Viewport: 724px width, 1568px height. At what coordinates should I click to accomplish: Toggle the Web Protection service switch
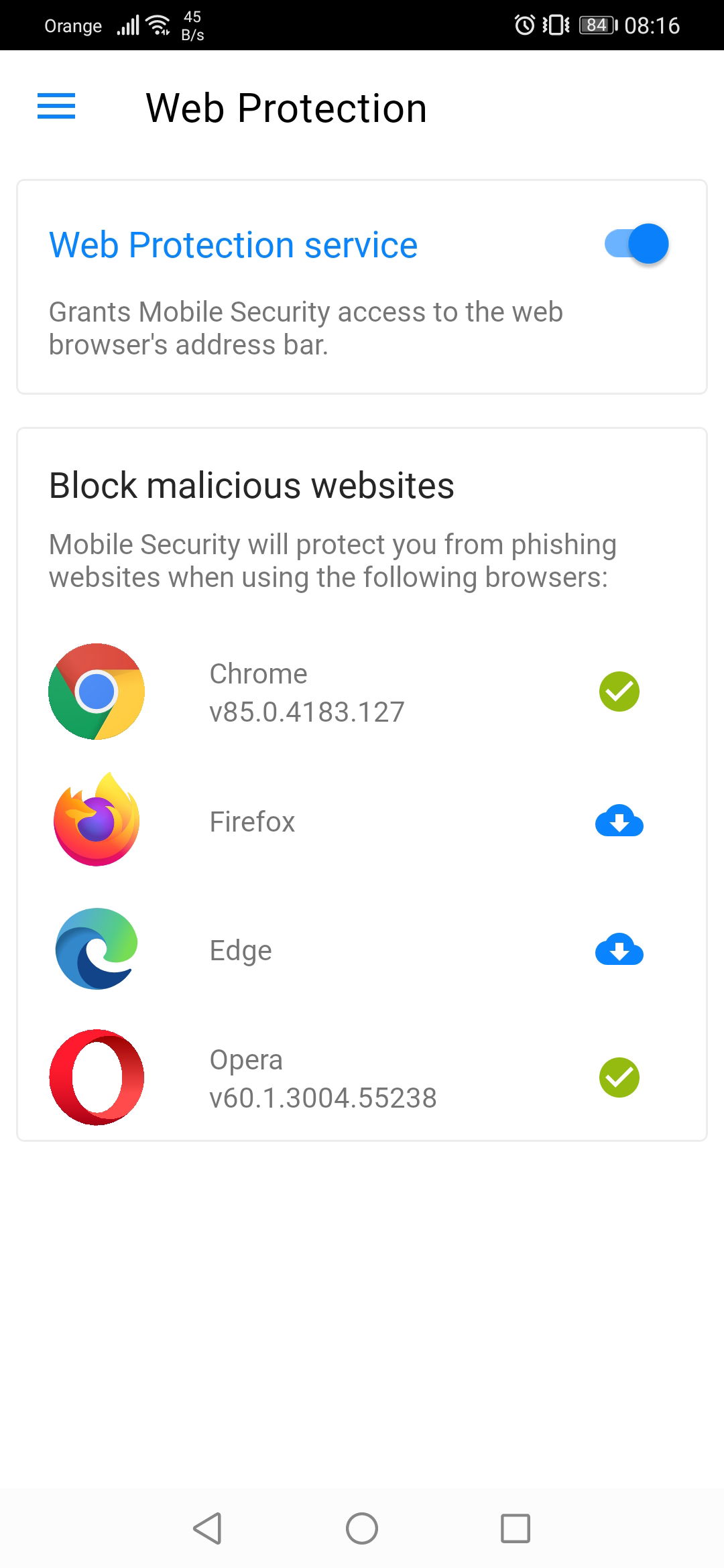pyautogui.click(x=636, y=244)
